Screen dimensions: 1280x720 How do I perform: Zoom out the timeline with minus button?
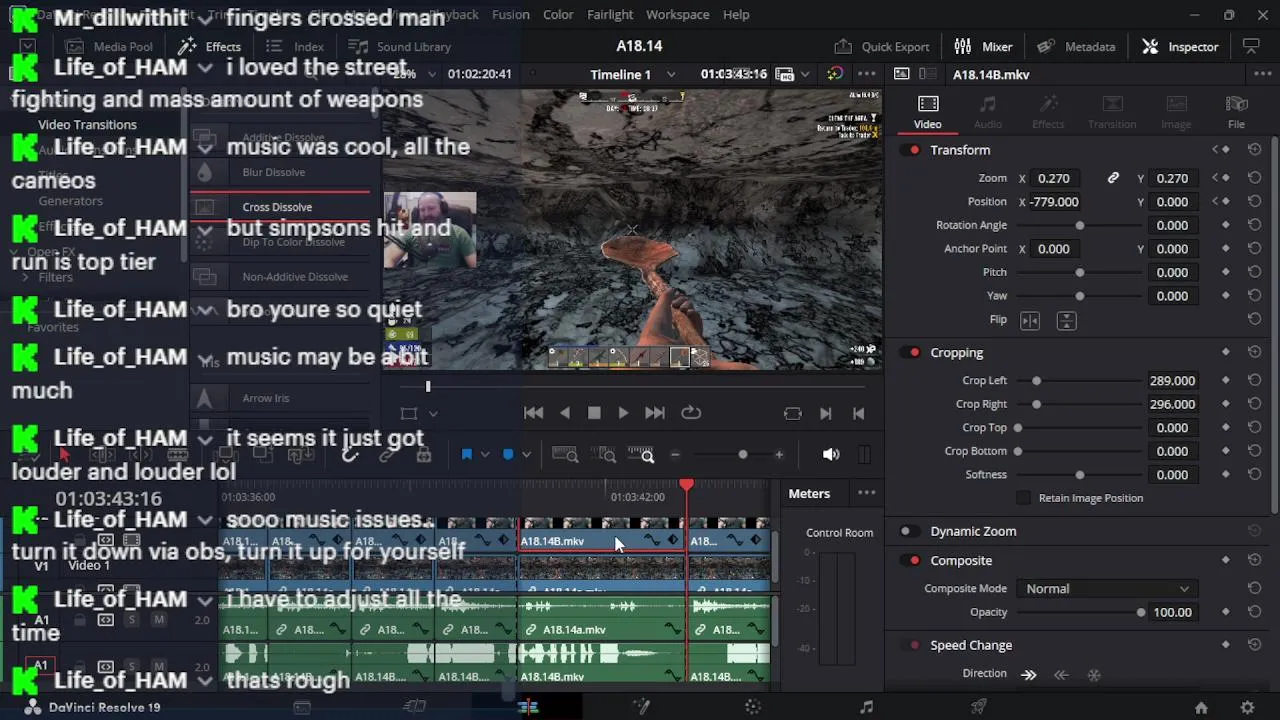click(x=675, y=455)
